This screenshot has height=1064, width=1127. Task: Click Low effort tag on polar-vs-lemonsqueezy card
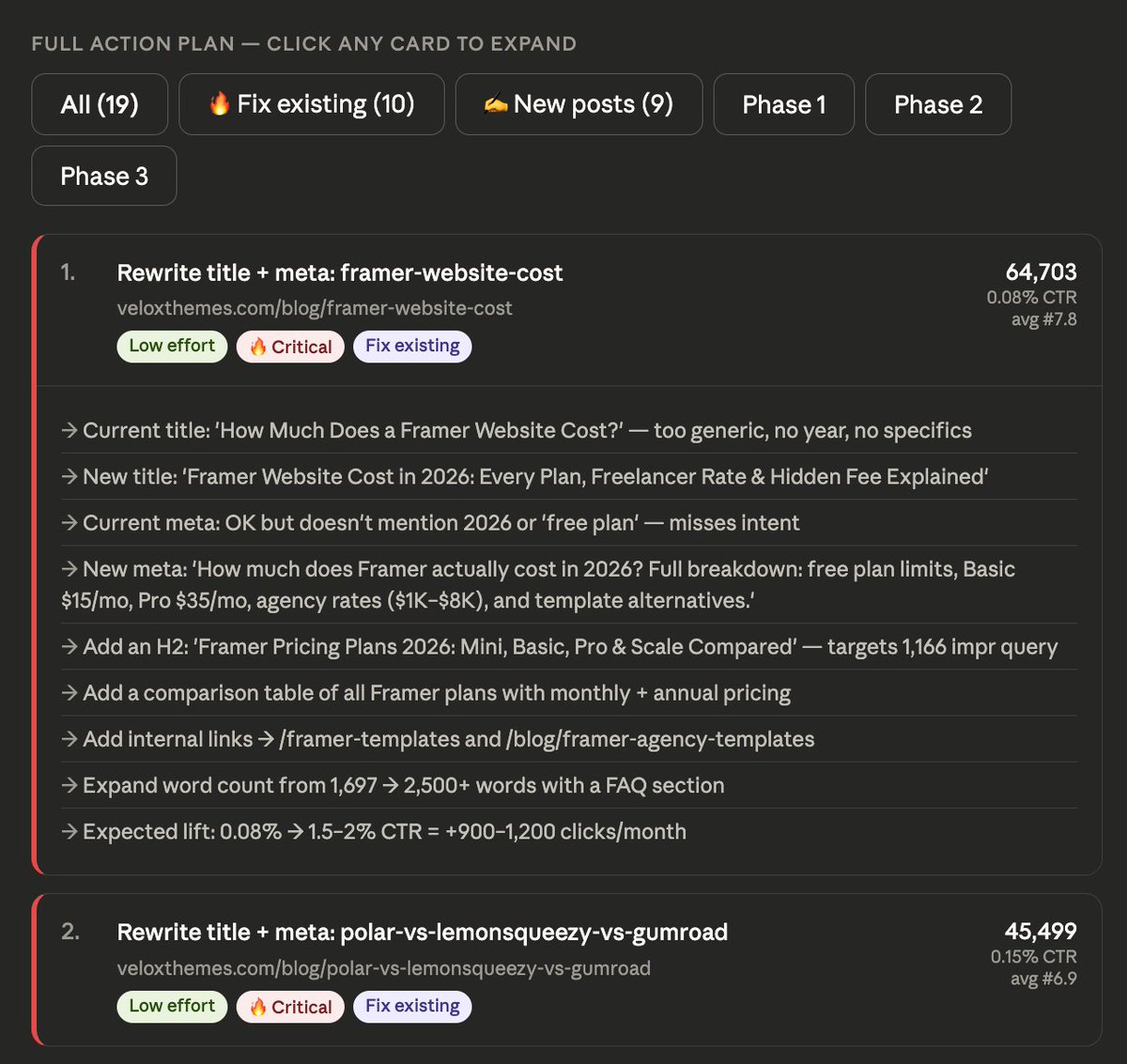coord(172,1006)
